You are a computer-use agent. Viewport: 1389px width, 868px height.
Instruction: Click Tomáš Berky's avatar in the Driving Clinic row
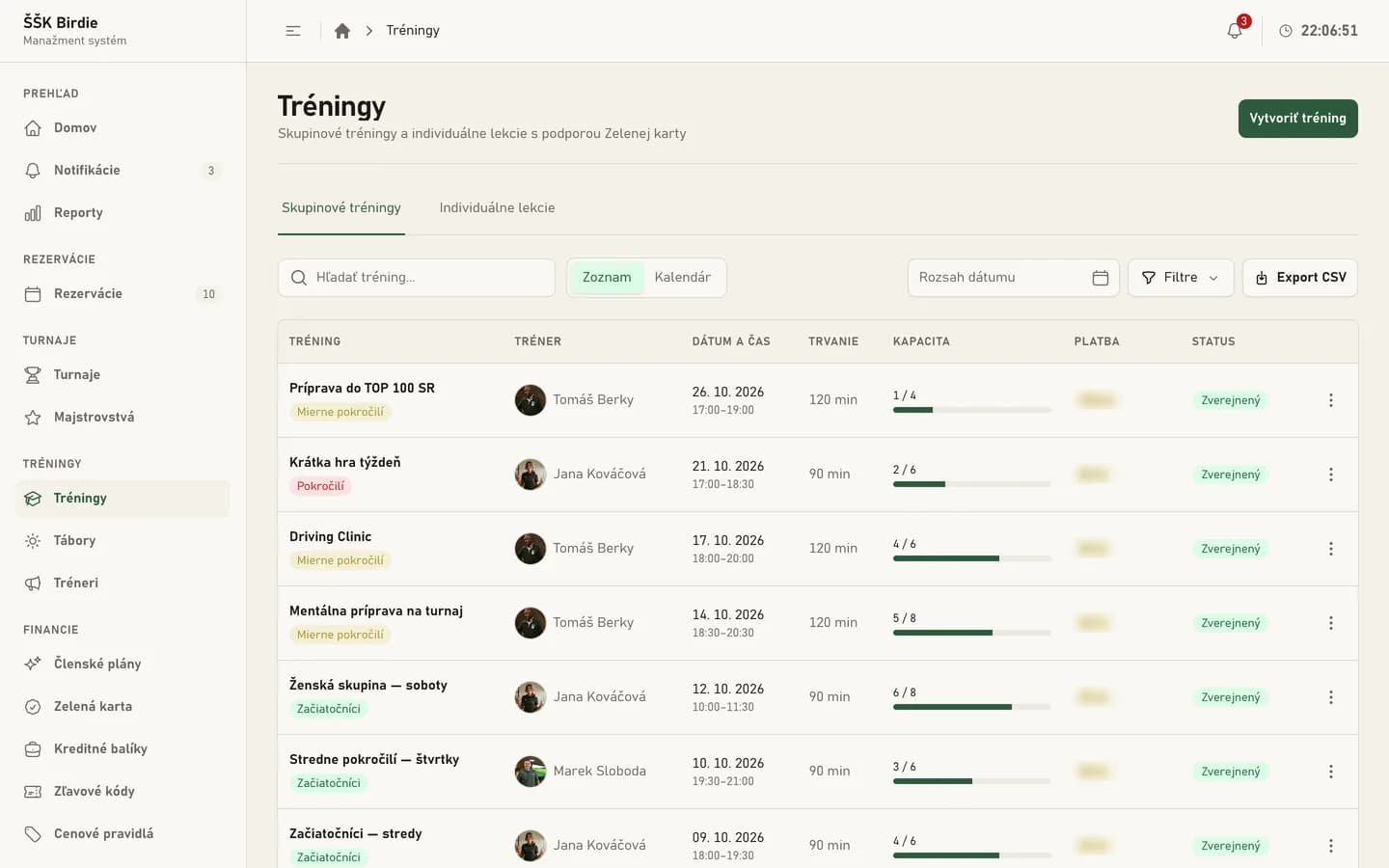[x=531, y=549]
